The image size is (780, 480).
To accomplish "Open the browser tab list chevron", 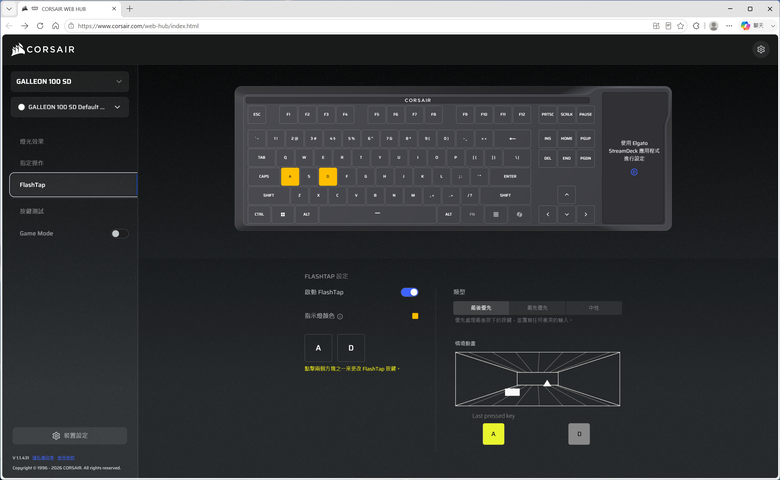I will pyautogui.click(x=9, y=8).
